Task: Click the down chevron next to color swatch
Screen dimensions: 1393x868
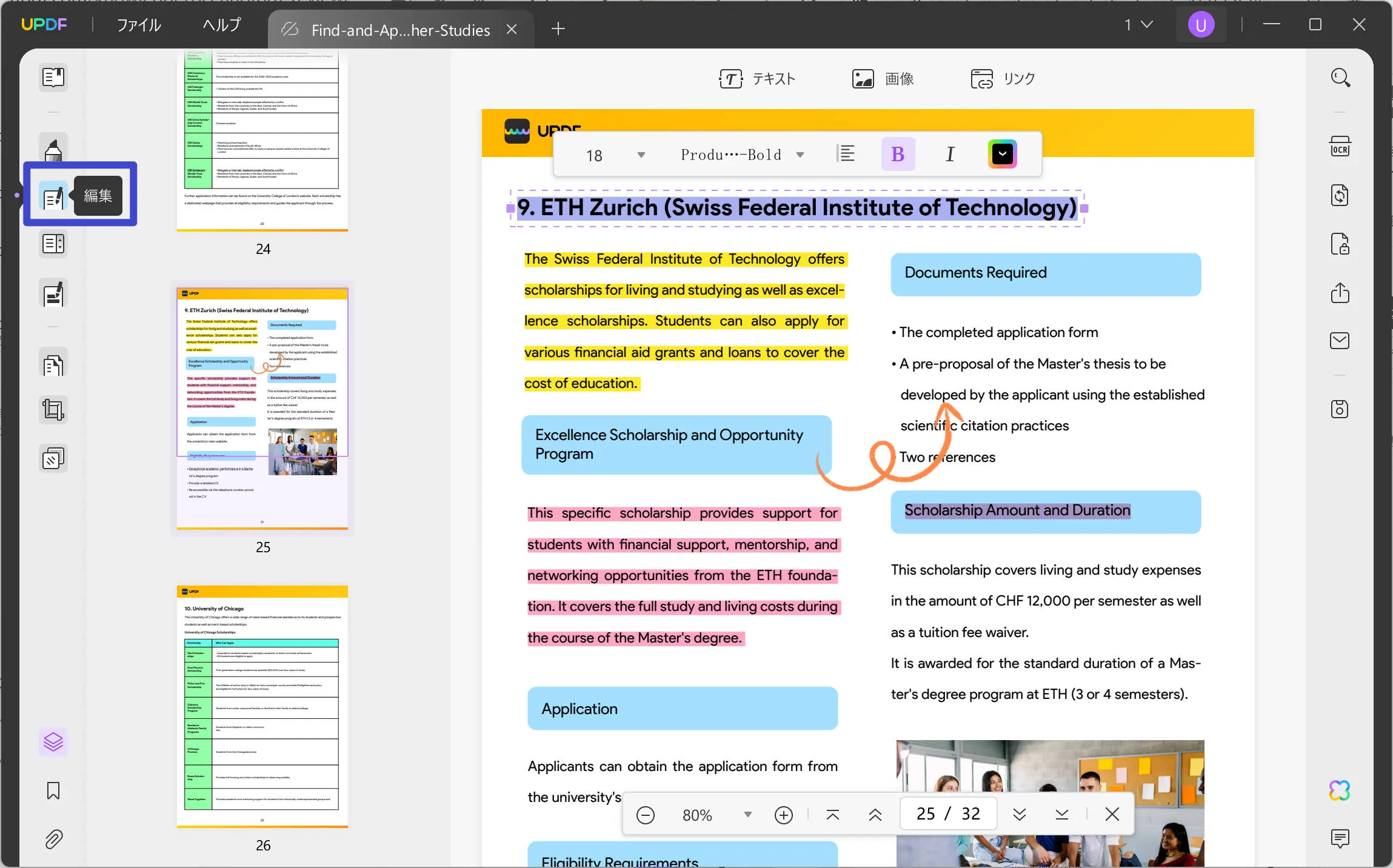Action: 1001,154
